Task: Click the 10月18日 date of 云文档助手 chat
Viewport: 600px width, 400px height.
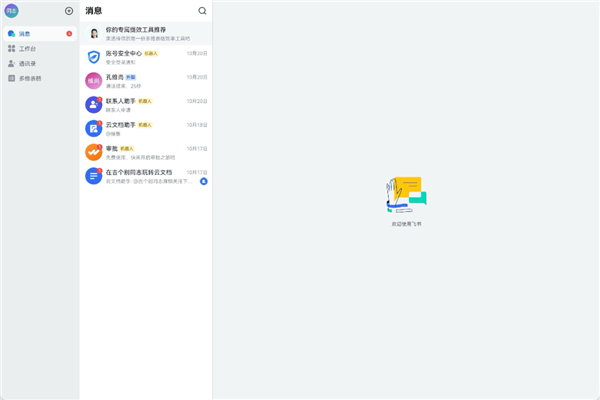Action: [x=197, y=125]
